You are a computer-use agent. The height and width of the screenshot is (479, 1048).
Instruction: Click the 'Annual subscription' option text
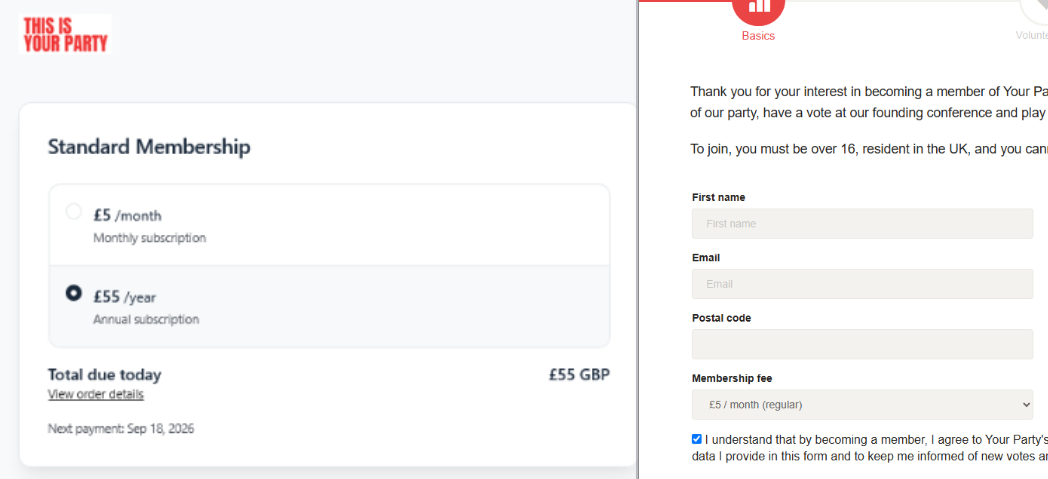146,320
